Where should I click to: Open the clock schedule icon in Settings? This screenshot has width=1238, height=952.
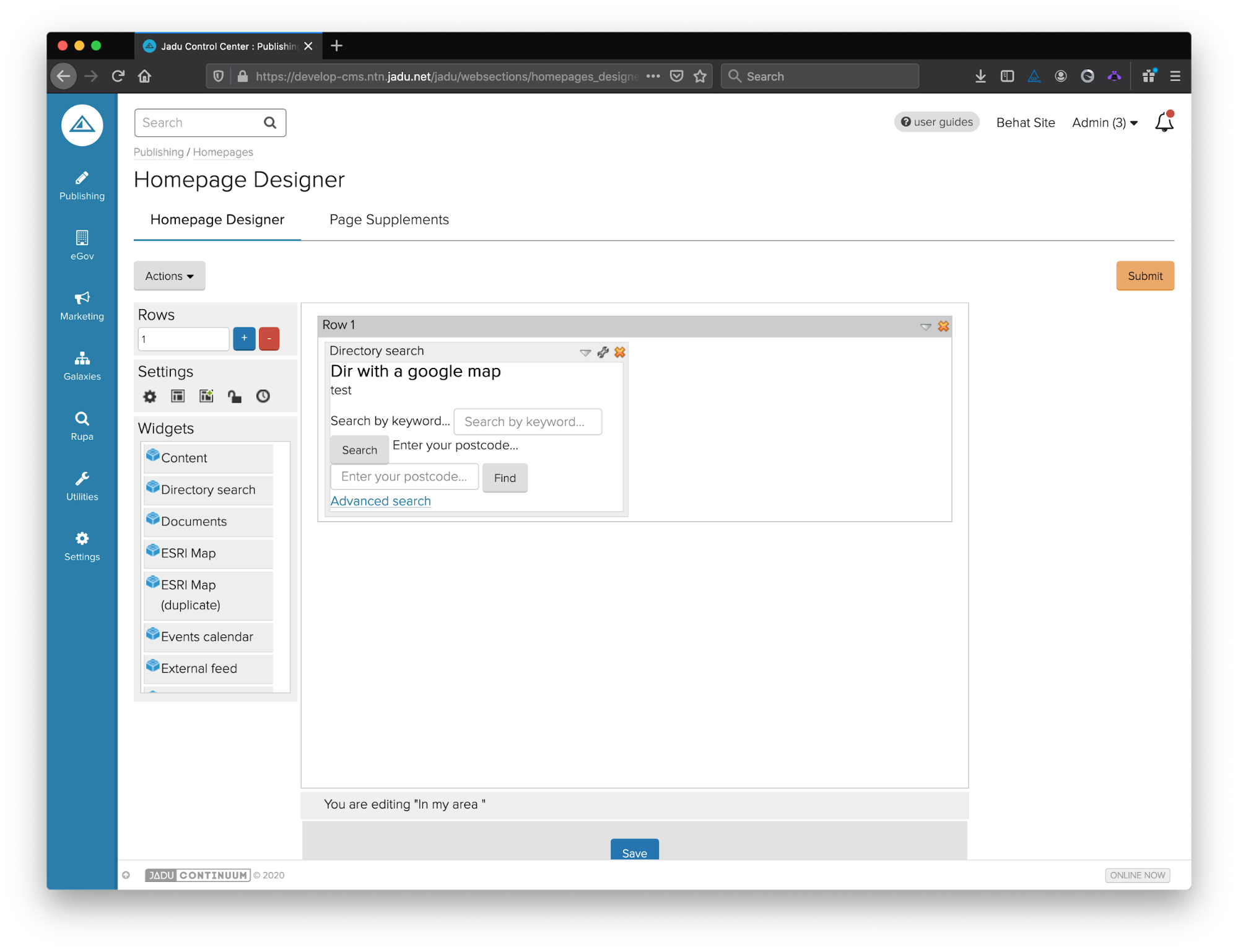click(x=263, y=396)
